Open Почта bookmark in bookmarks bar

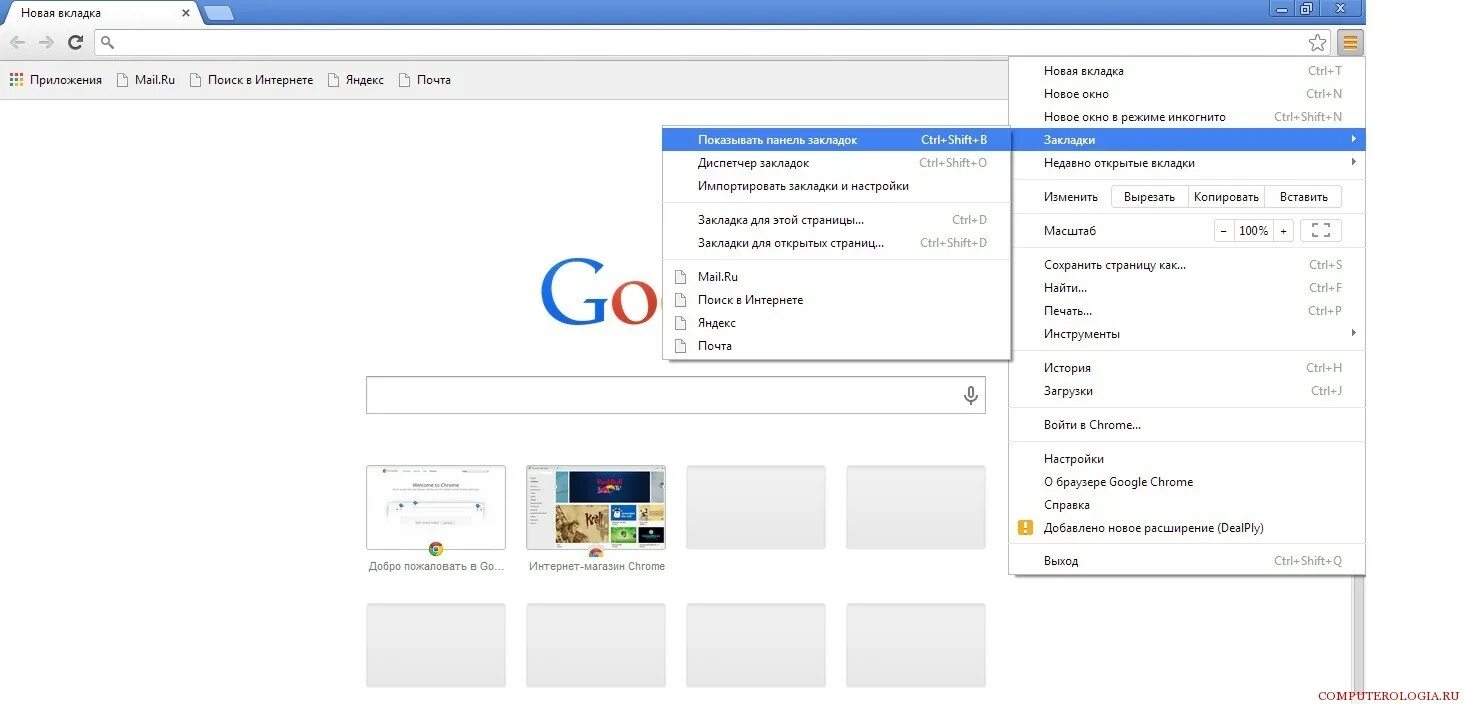(x=425, y=80)
